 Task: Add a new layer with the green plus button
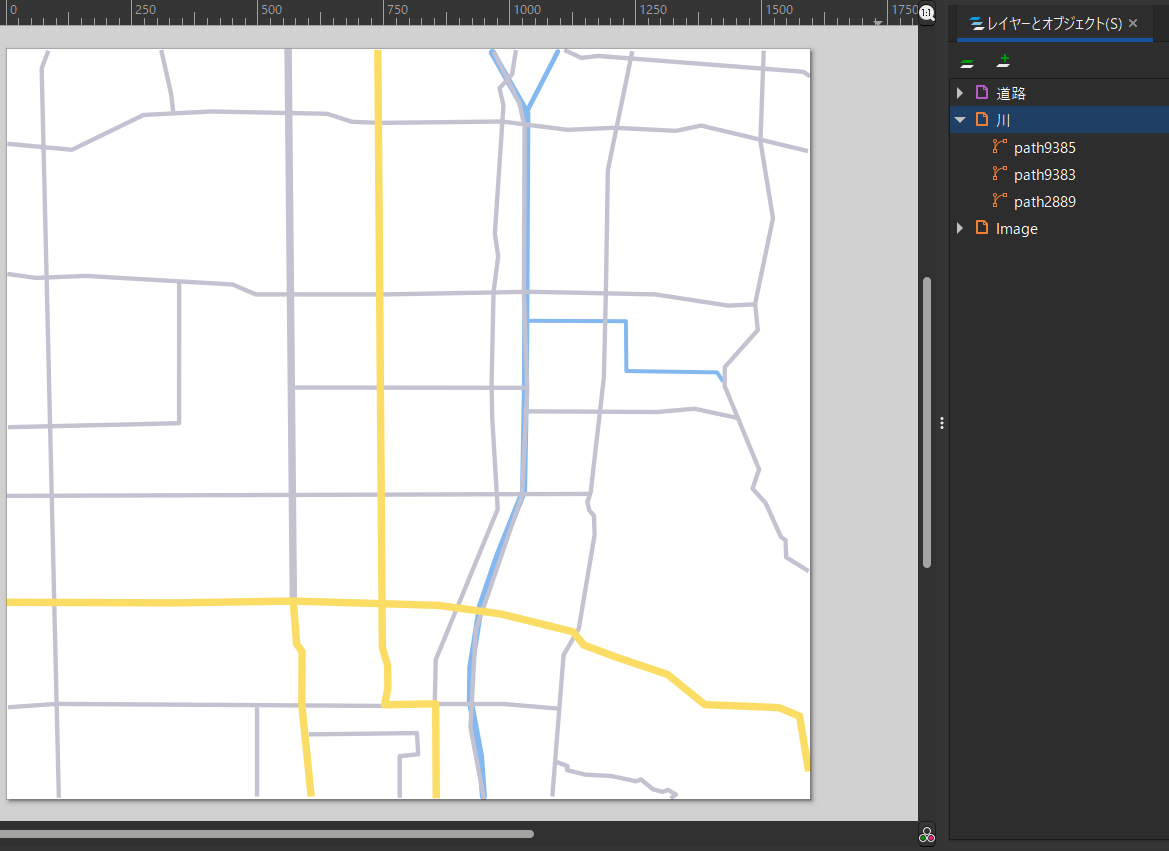coord(1002,61)
